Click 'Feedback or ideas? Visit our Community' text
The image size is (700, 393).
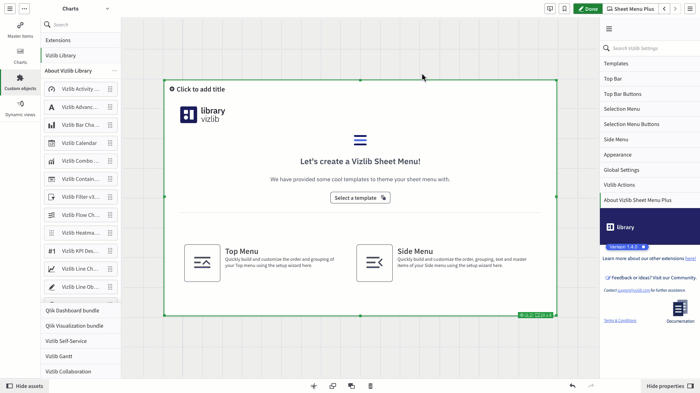click(x=654, y=278)
